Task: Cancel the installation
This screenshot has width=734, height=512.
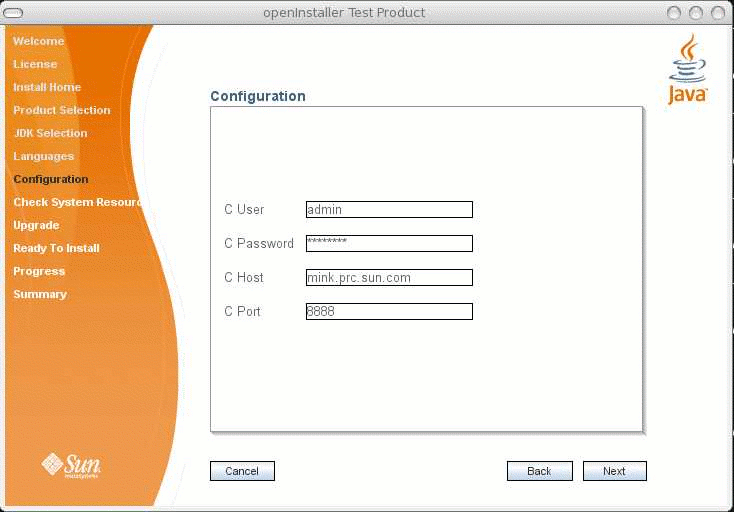Action: coord(242,471)
